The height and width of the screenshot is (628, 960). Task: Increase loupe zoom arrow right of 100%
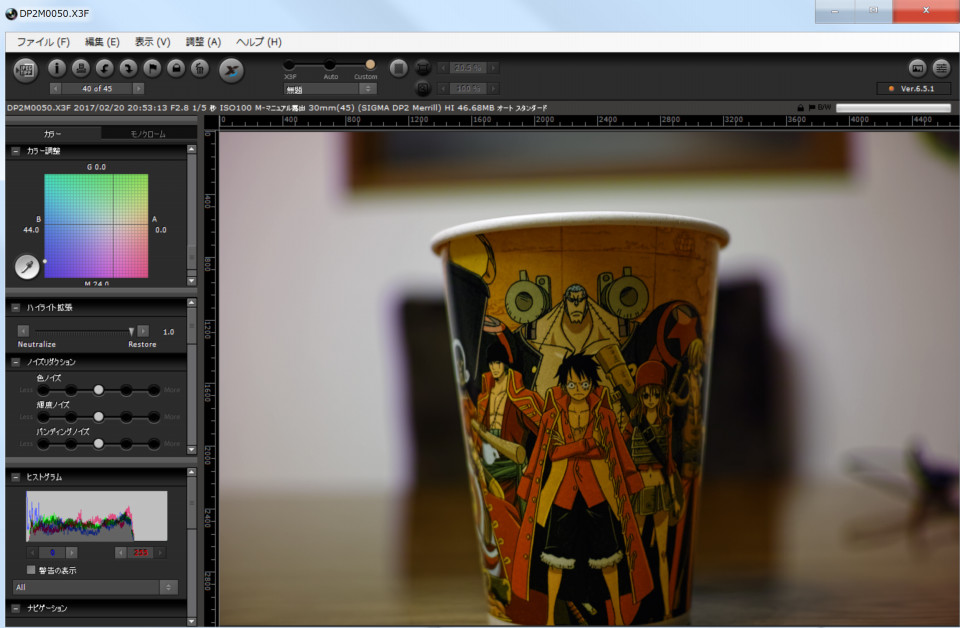tap(493, 89)
